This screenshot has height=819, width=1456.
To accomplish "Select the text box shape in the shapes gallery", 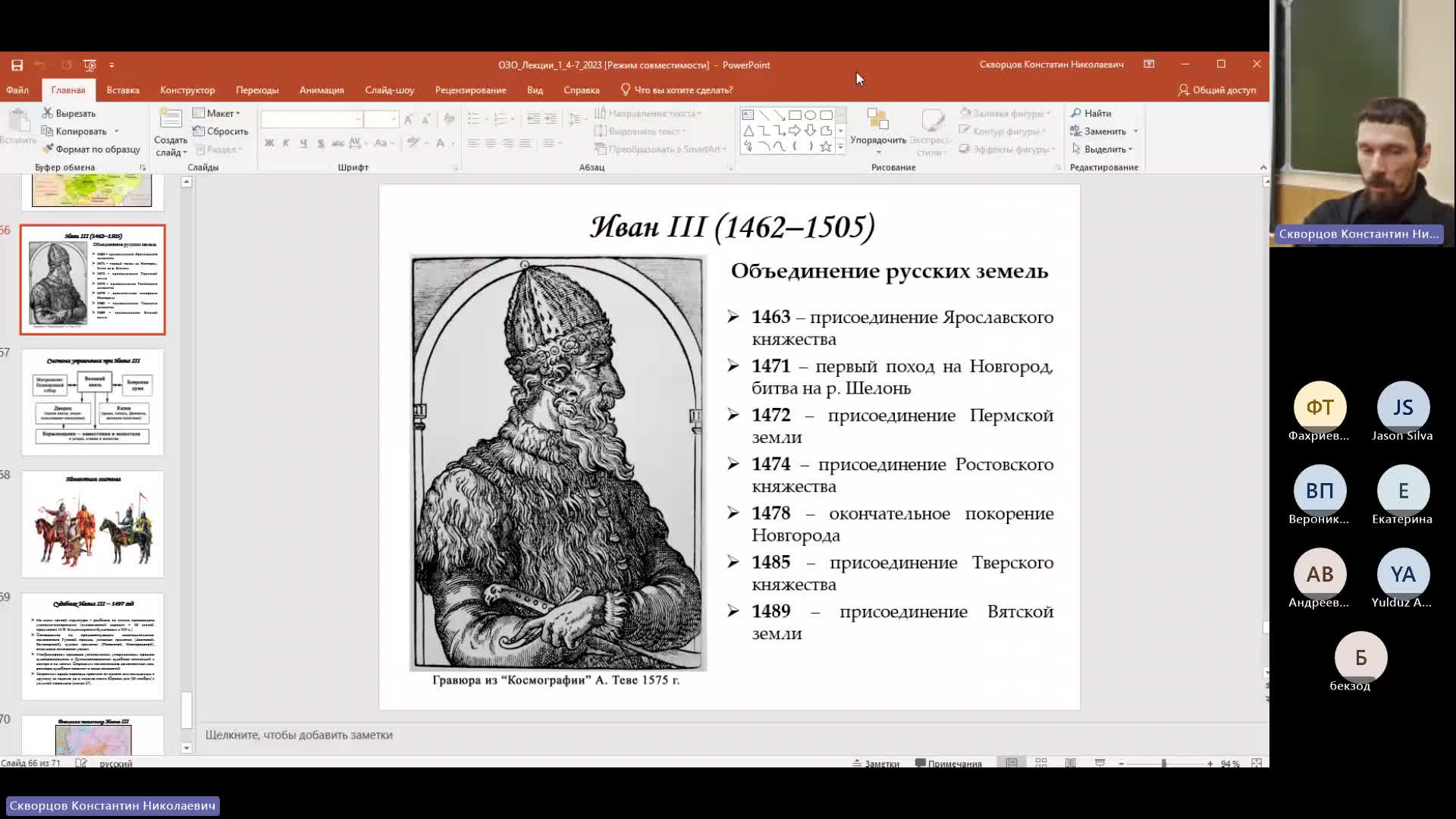I will coord(748,115).
